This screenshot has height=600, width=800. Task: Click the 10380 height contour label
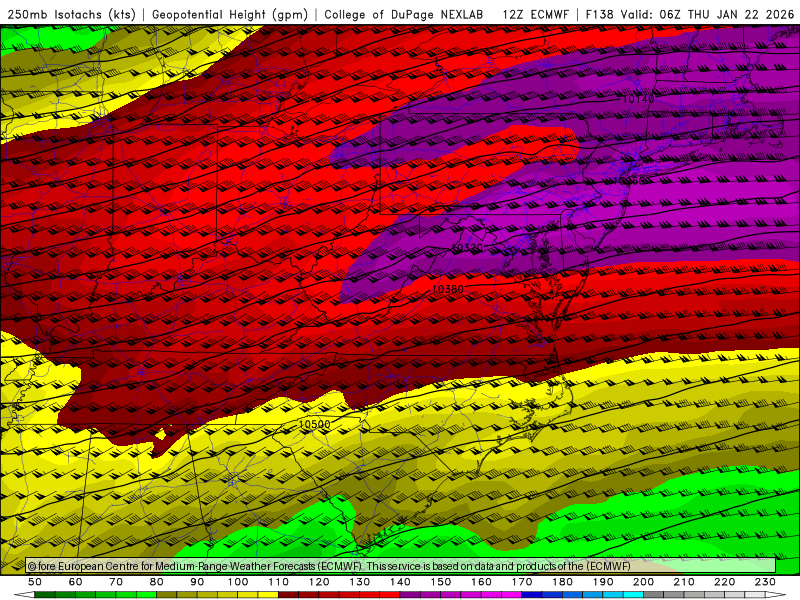[x=447, y=289]
